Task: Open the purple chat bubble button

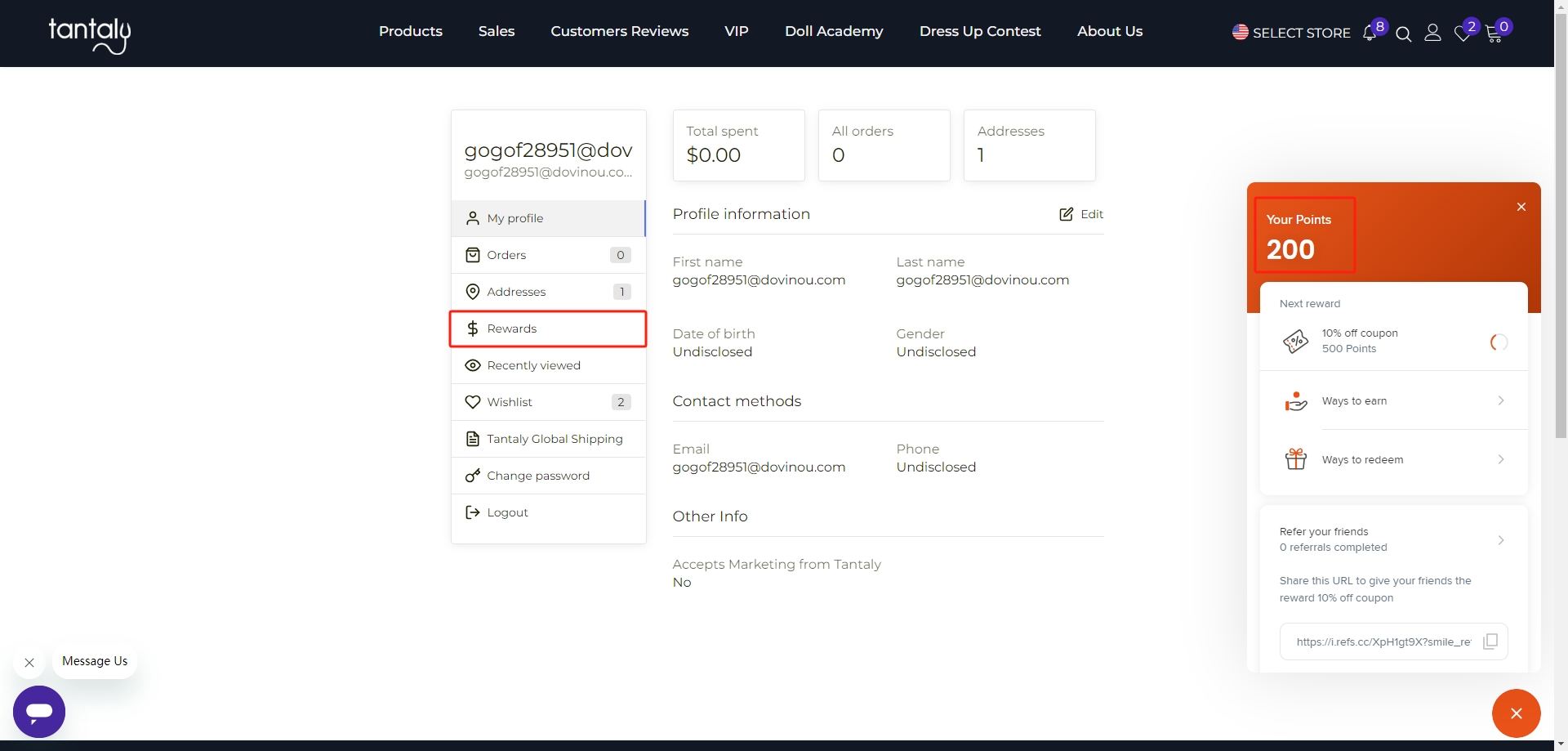Action: point(39,712)
